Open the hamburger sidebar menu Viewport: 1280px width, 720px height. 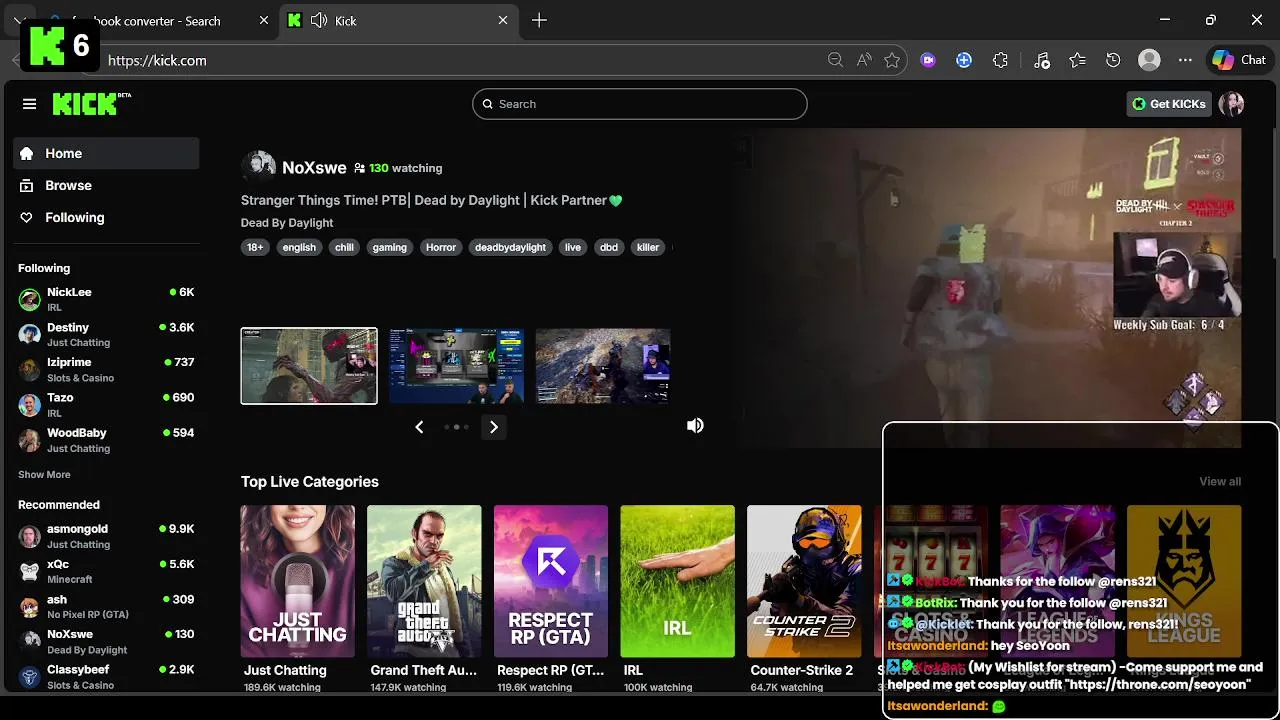pyautogui.click(x=29, y=104)
